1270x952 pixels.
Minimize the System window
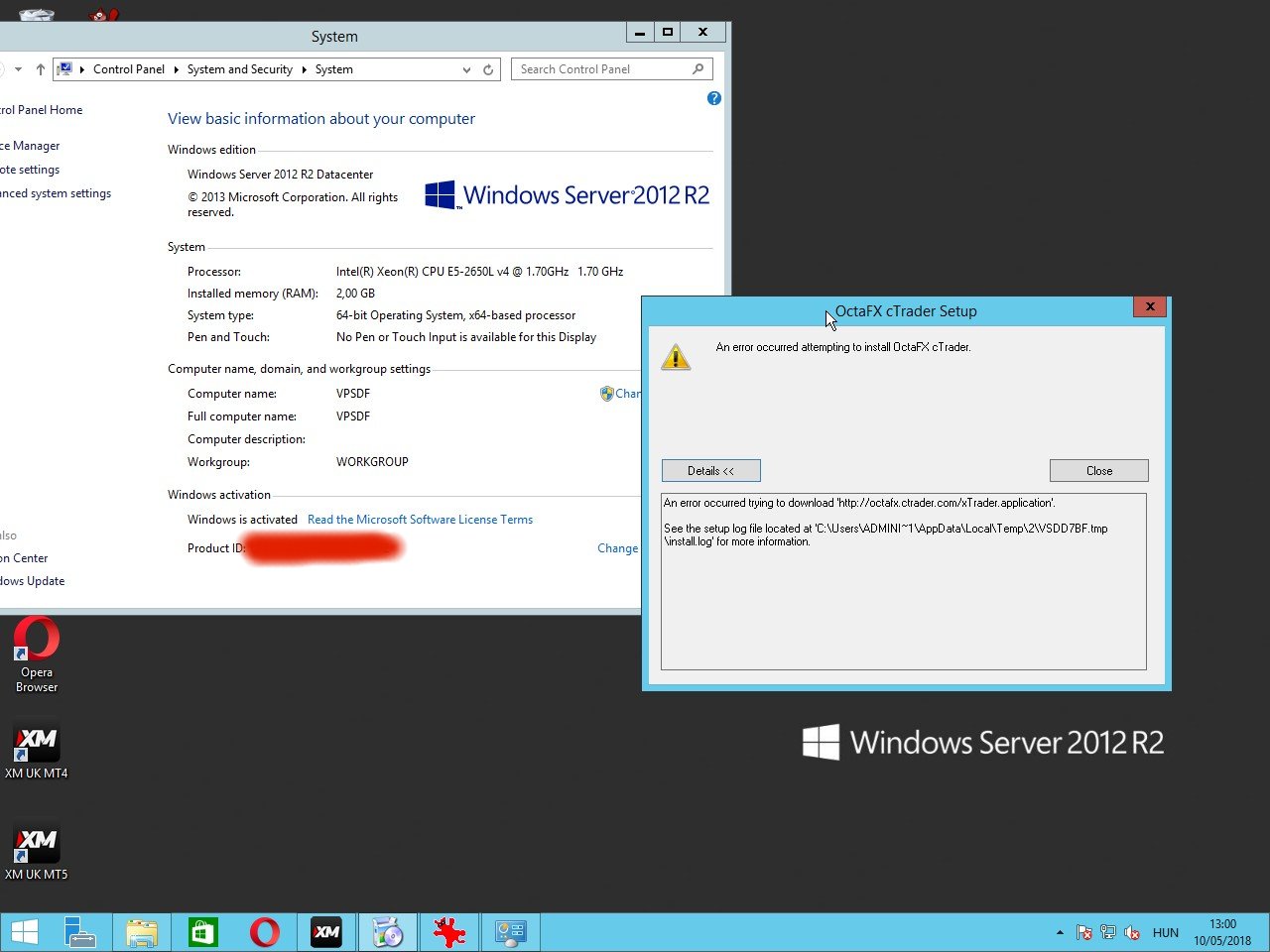click(x=640, y=32)
